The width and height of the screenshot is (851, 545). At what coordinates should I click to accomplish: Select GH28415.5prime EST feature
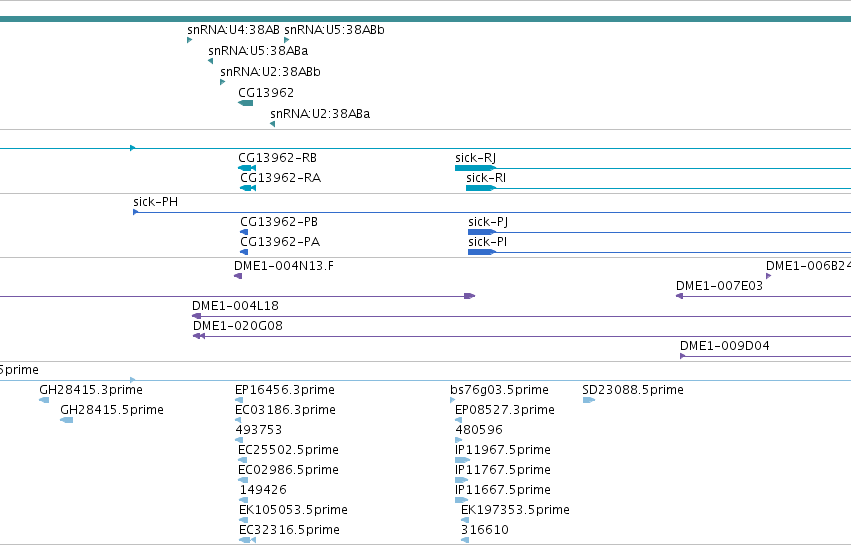(67, 420)
